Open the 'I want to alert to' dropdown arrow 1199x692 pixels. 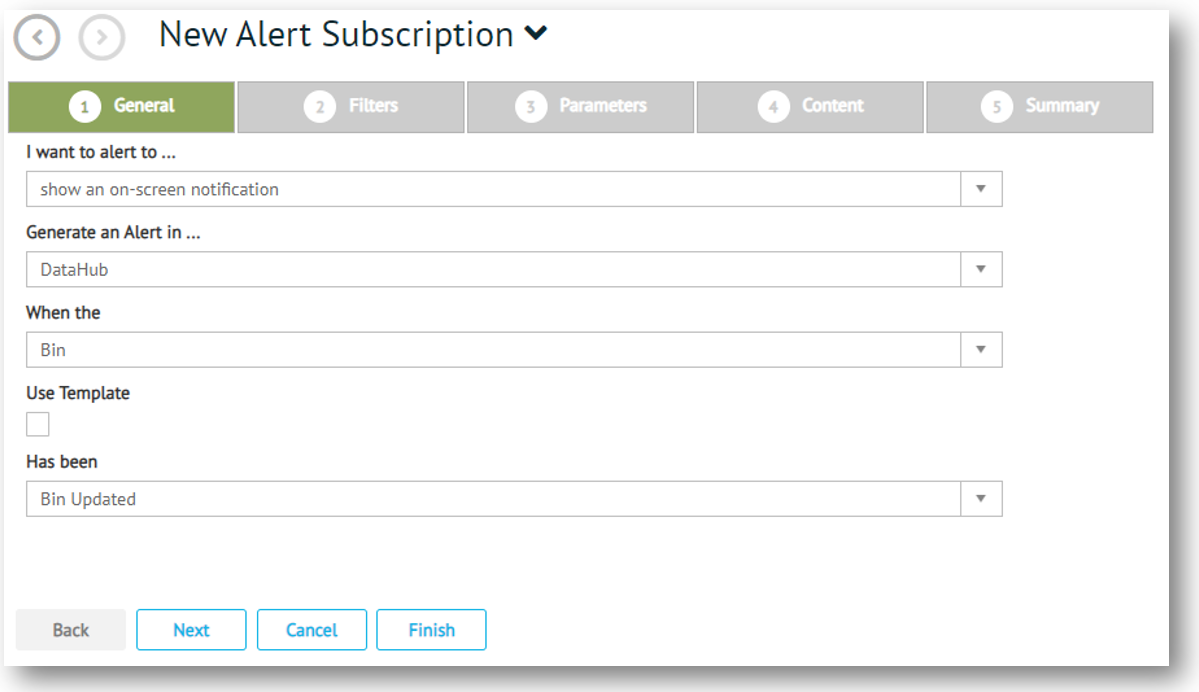981,189
